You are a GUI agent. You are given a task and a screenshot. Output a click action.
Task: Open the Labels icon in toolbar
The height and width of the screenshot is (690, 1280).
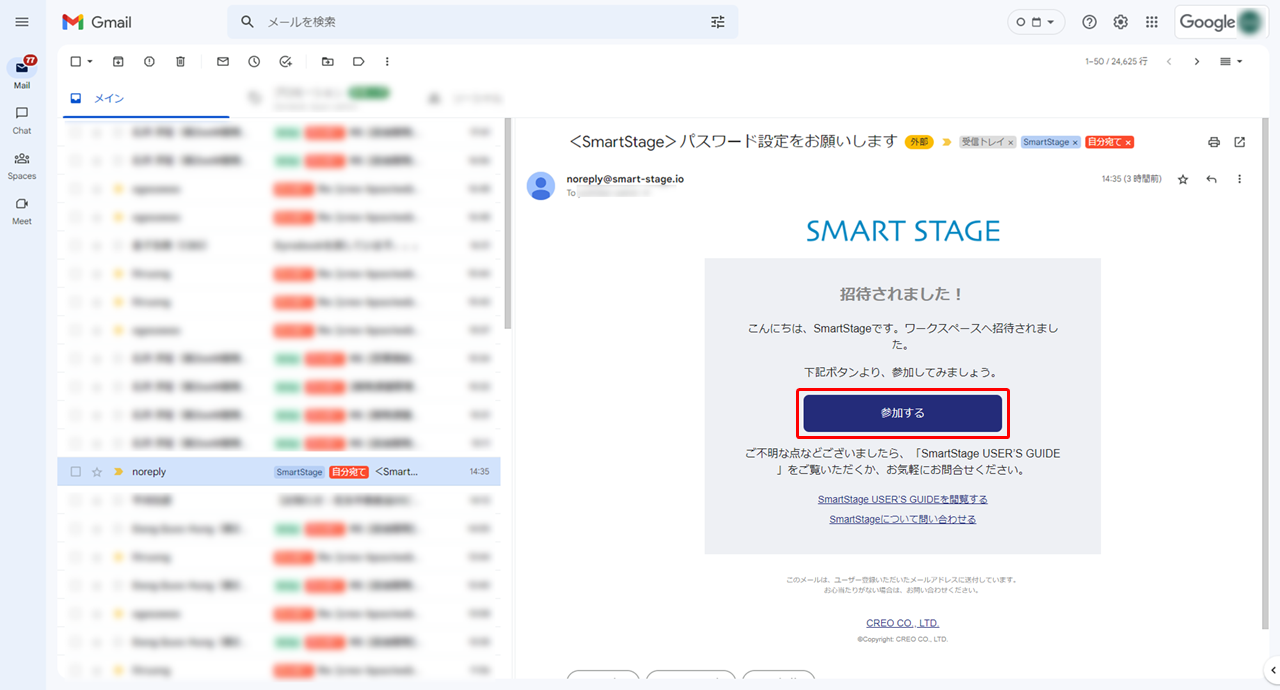[358, 62]
